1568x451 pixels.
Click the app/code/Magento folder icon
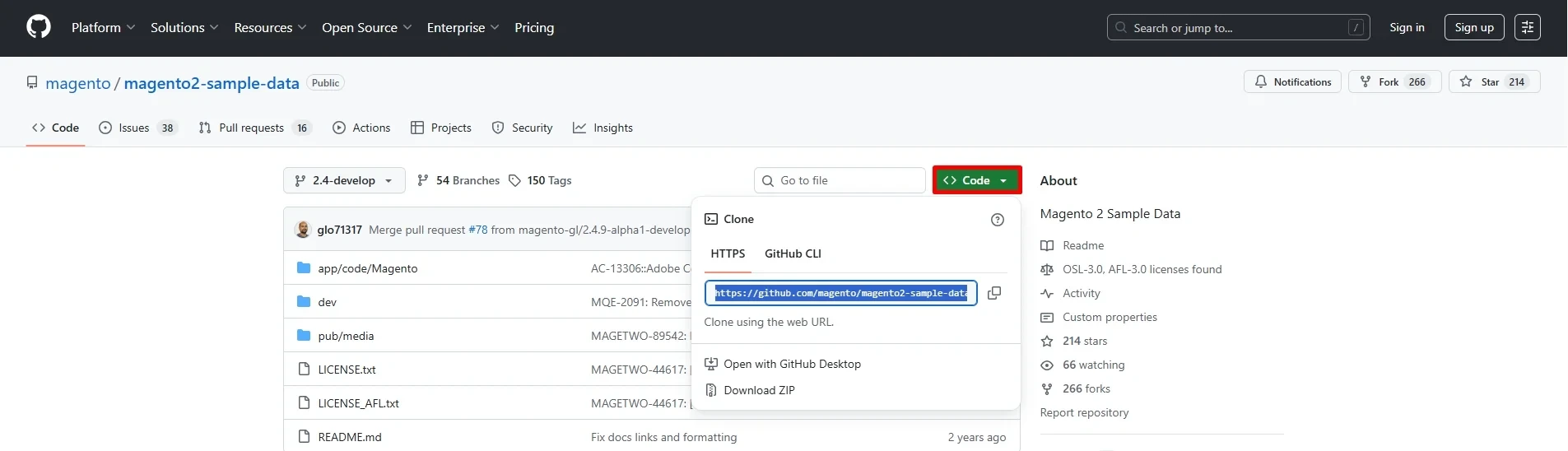click(304, 267)
